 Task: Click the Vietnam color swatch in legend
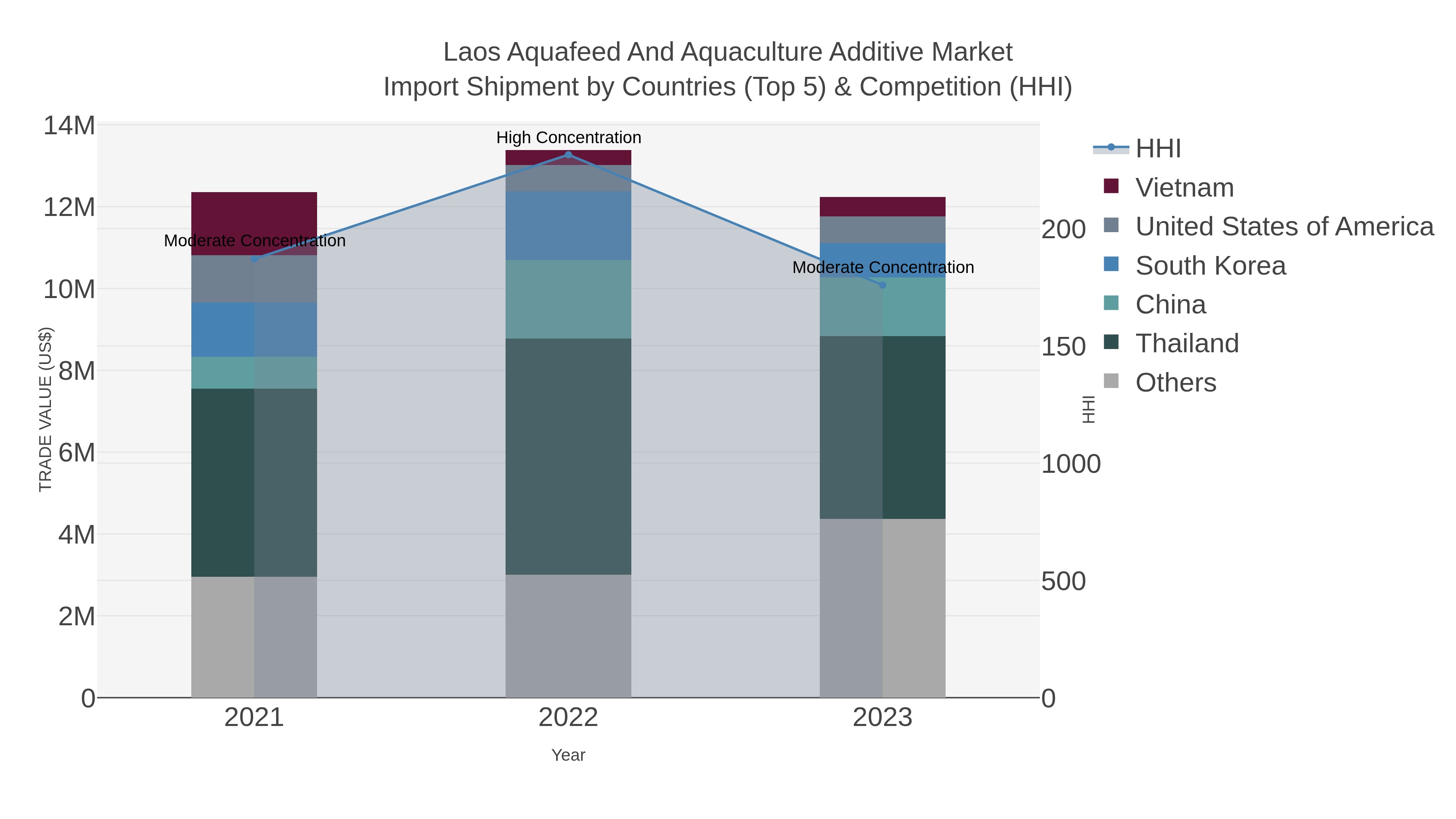1111,186
